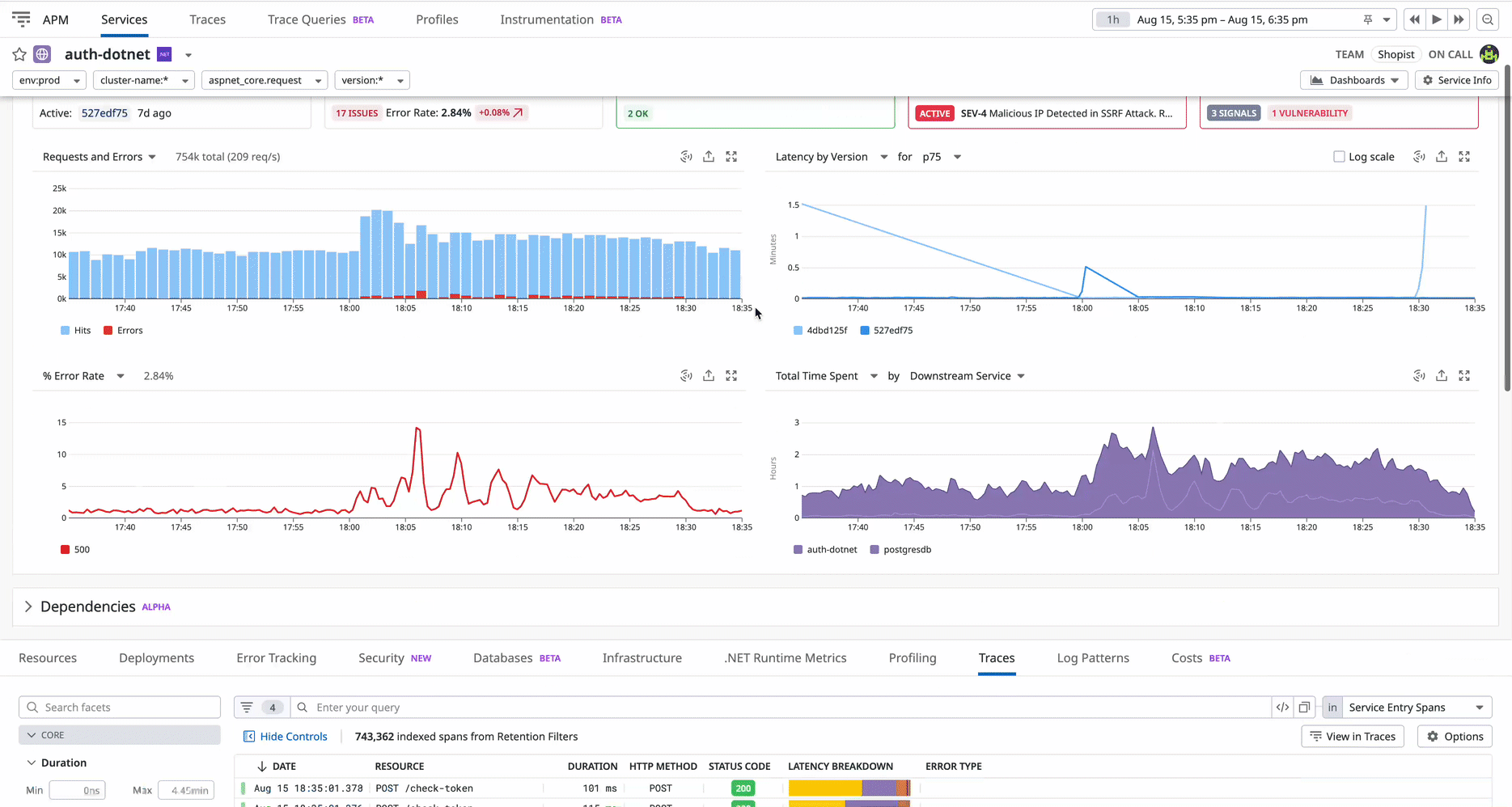The image size is (1512, 807).
Task: Open the version:* filter dropdown
Action: (372, 80)
